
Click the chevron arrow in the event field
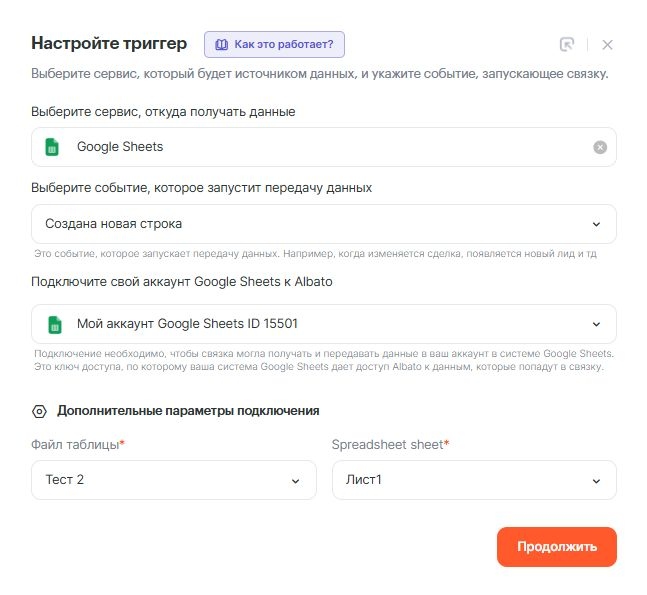point(597,224)
